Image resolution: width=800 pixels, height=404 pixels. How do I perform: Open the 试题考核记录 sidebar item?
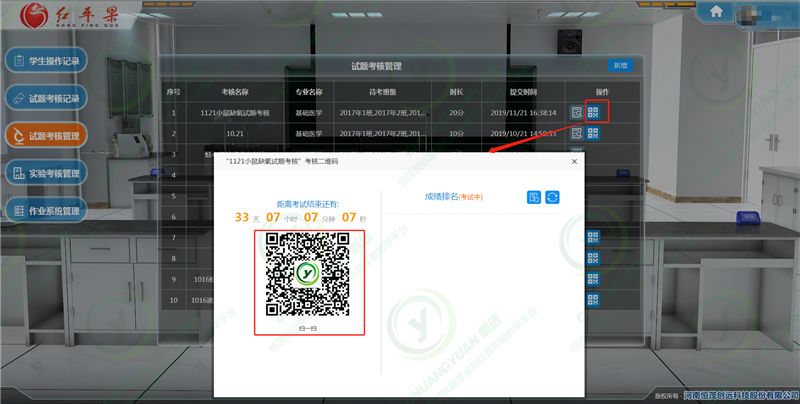46,98
